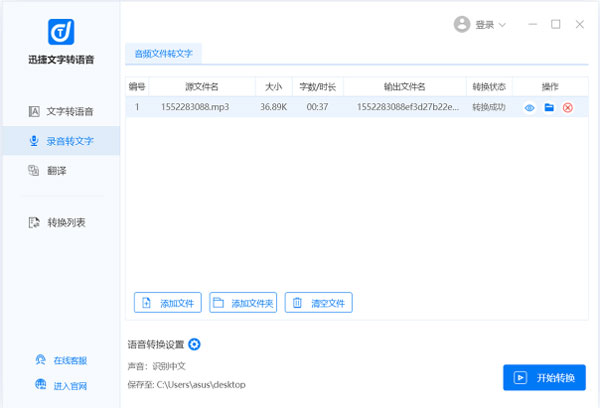Open the 翻译 translation section
The width and height of the screenshot is (600, 408).
[56, 171]
